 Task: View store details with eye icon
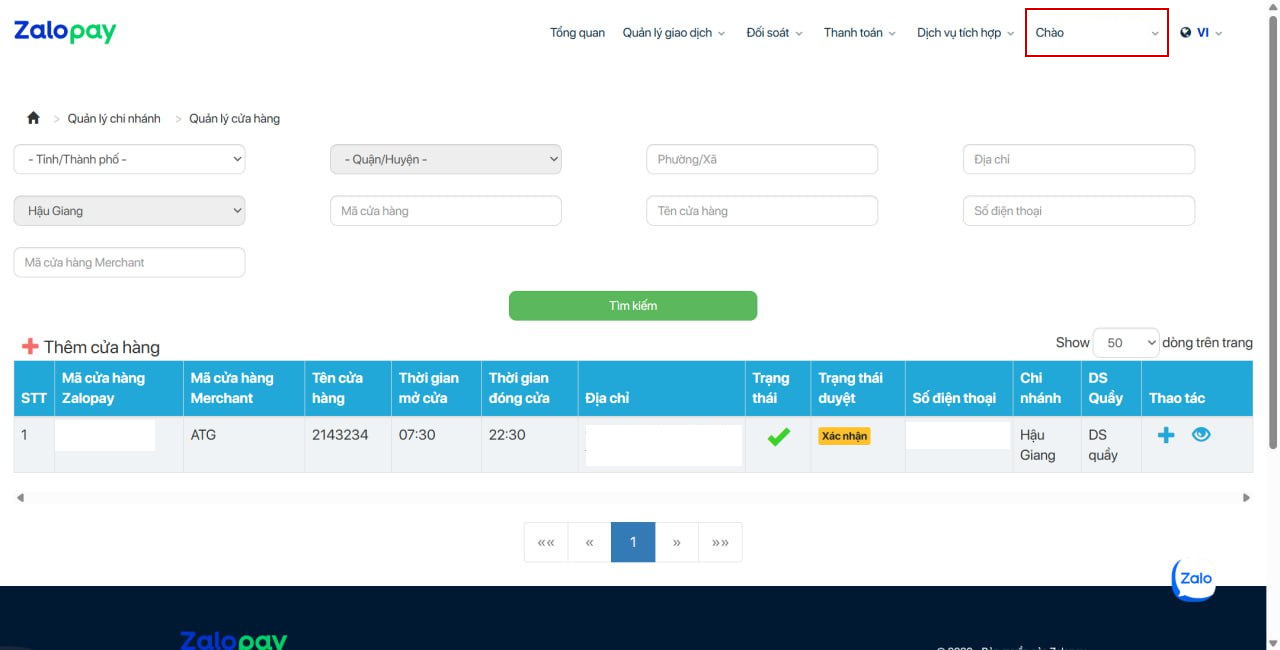pos(1201,435)
